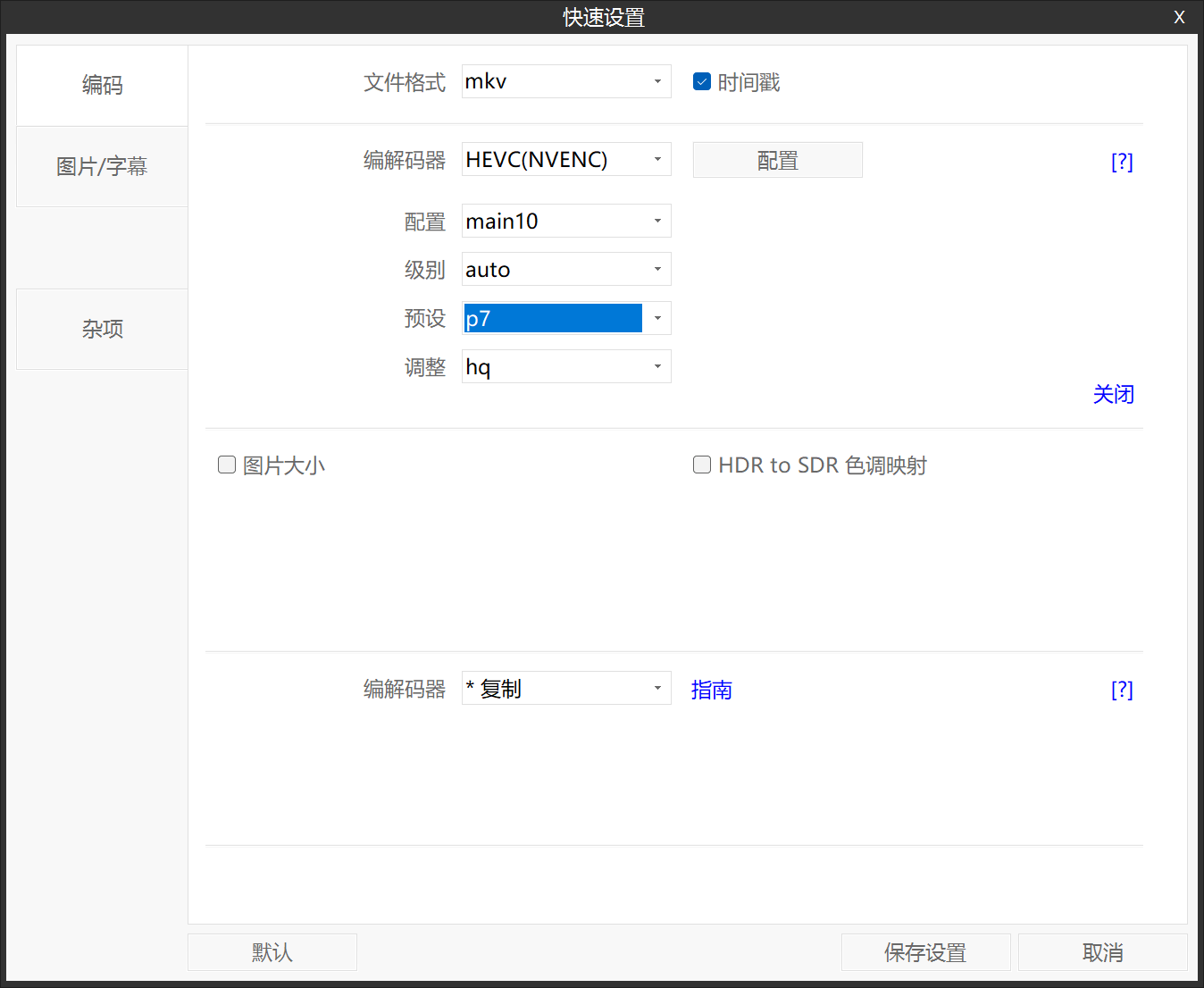Switch to the 编码 tab

[102, 85]
